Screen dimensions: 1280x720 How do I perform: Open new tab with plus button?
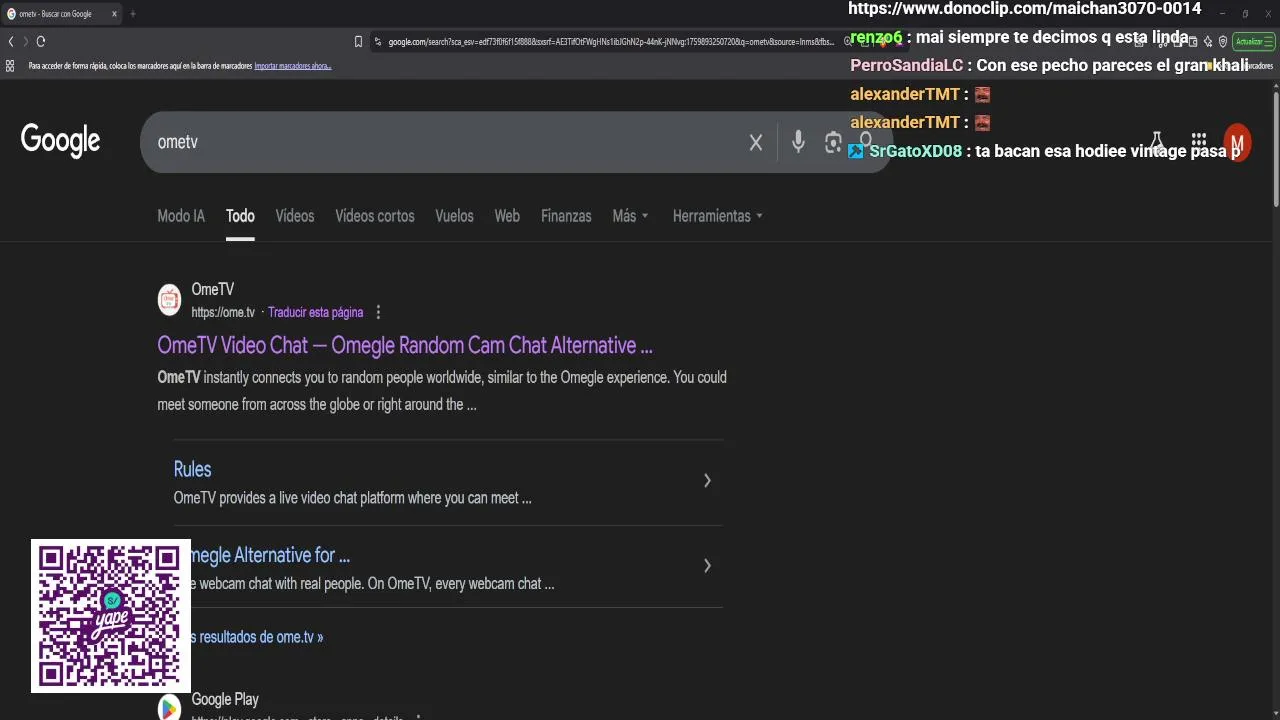(x=133, y=14)
